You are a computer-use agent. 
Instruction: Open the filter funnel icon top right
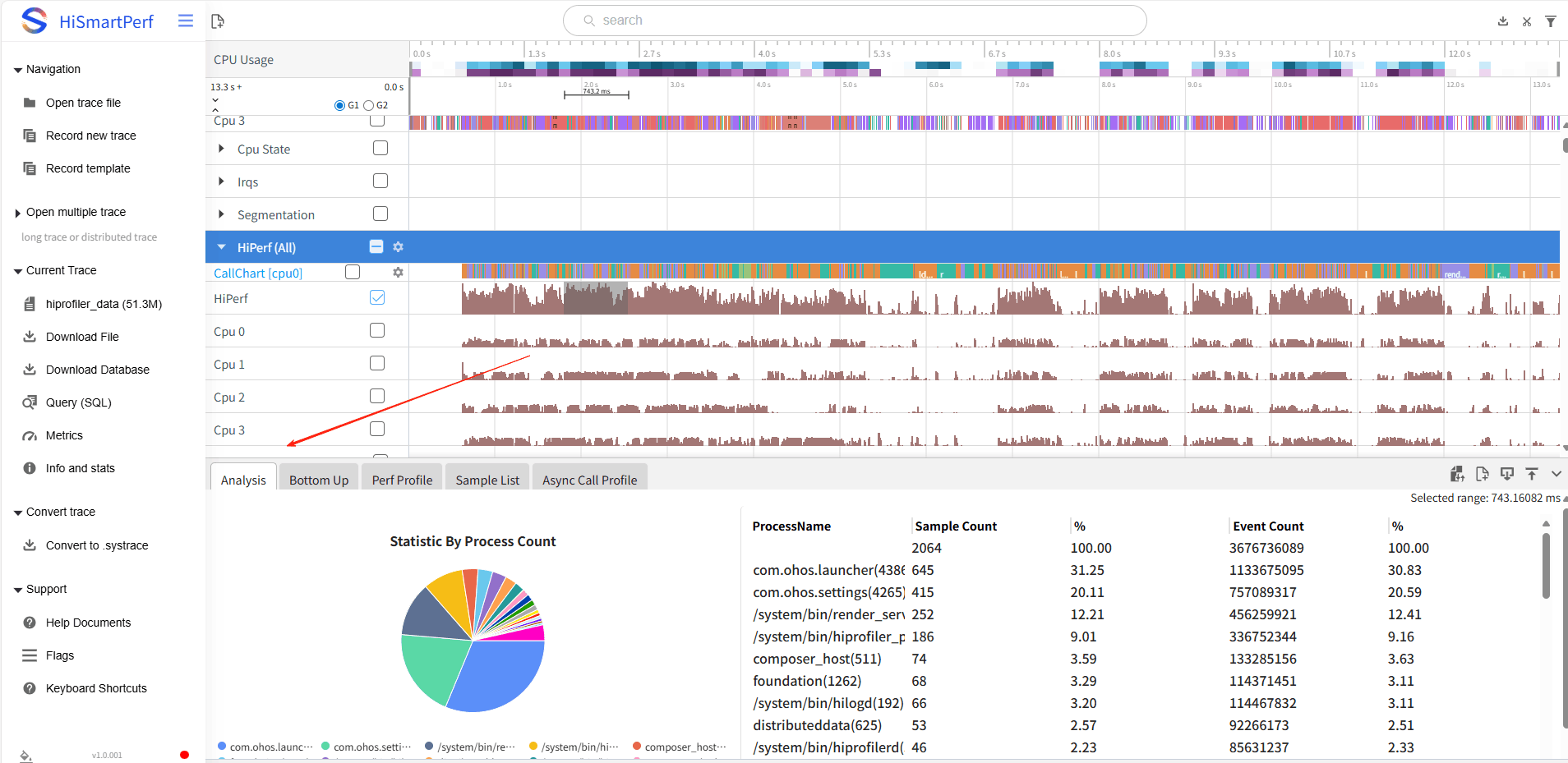(x=1551, y=21)
